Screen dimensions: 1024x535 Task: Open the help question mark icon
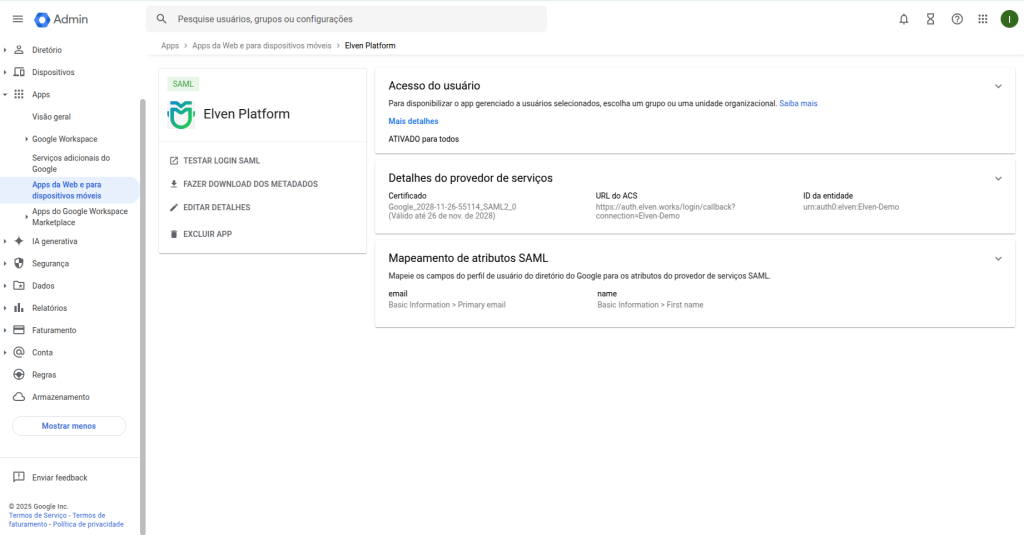click(x=957, y=19)
